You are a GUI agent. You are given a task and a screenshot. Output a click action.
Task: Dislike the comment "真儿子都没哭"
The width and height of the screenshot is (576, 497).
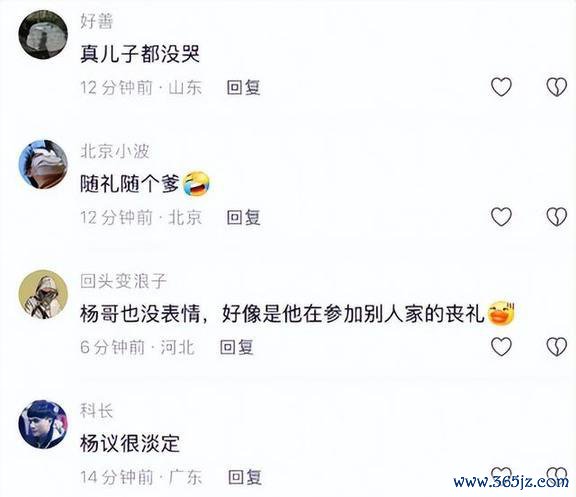coord(557,87)
